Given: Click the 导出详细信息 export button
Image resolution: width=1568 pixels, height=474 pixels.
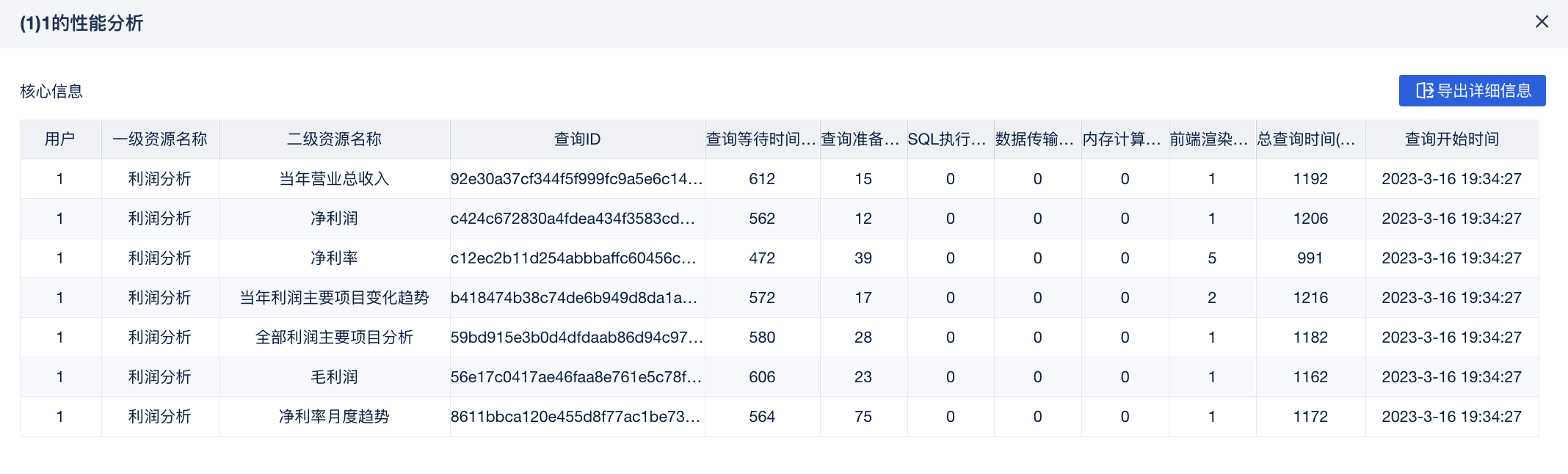Looking at the screenshot, I should point(1472,91).
